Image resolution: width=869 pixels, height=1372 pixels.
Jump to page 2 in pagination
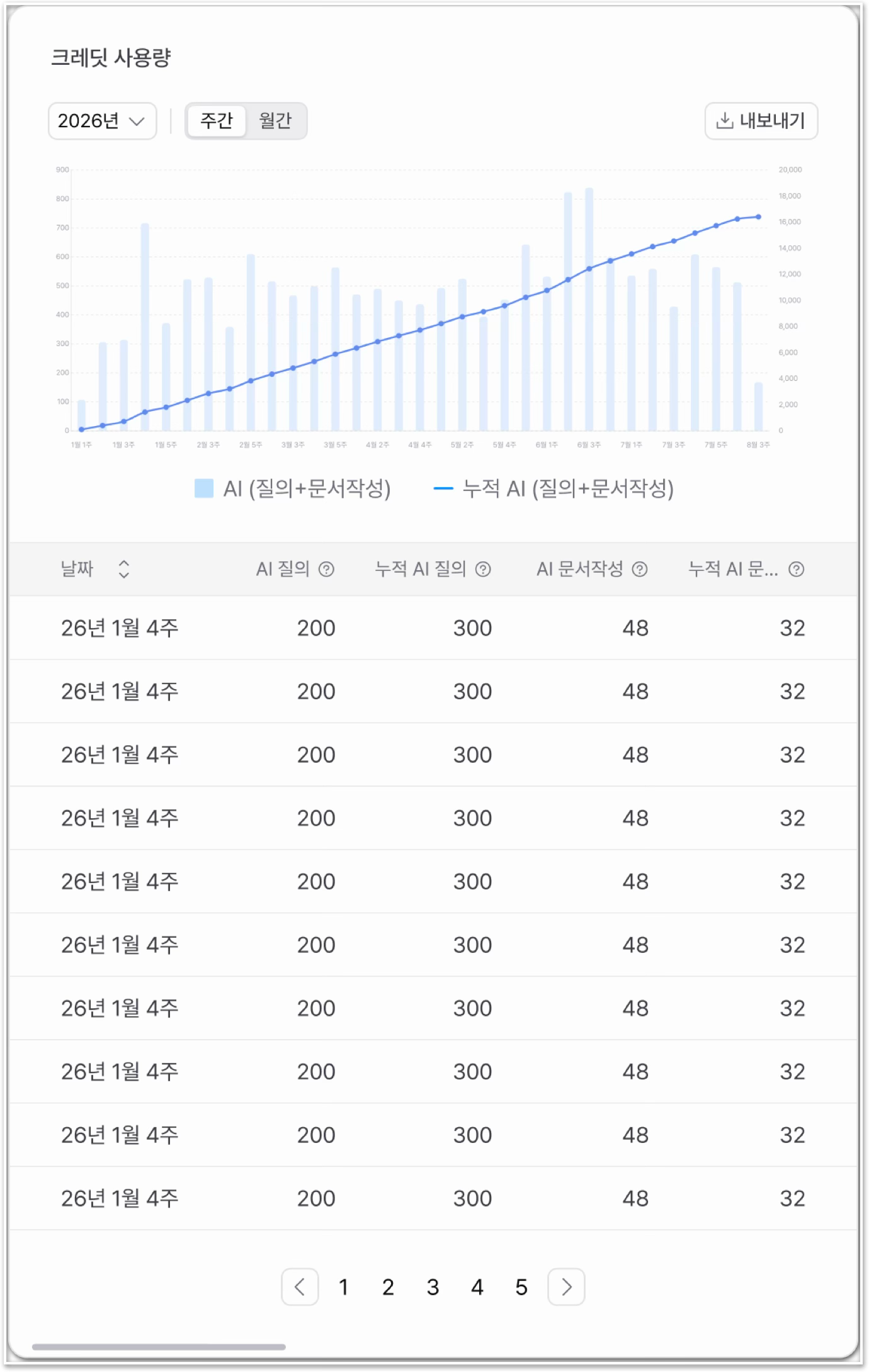pyautogui.click(x=388, y=1287)
